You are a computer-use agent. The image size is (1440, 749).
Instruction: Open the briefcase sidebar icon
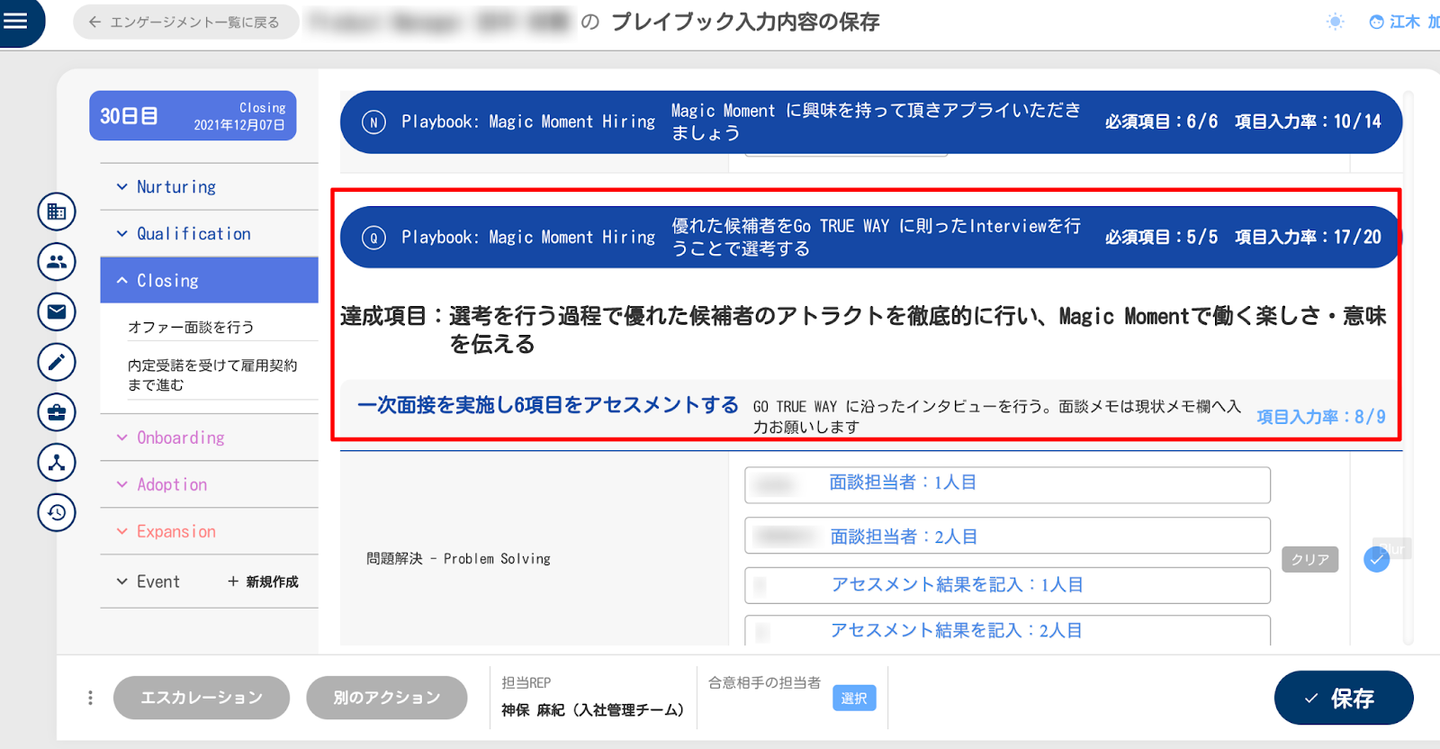pos(57,412)
